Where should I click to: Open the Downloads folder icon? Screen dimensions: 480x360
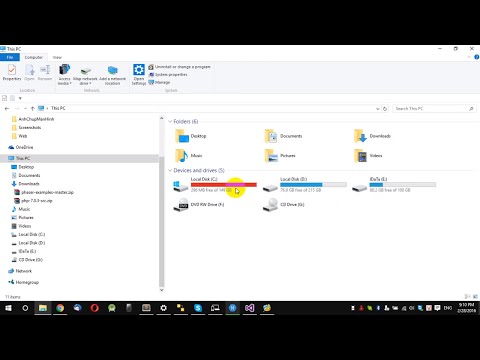(360, 136)
